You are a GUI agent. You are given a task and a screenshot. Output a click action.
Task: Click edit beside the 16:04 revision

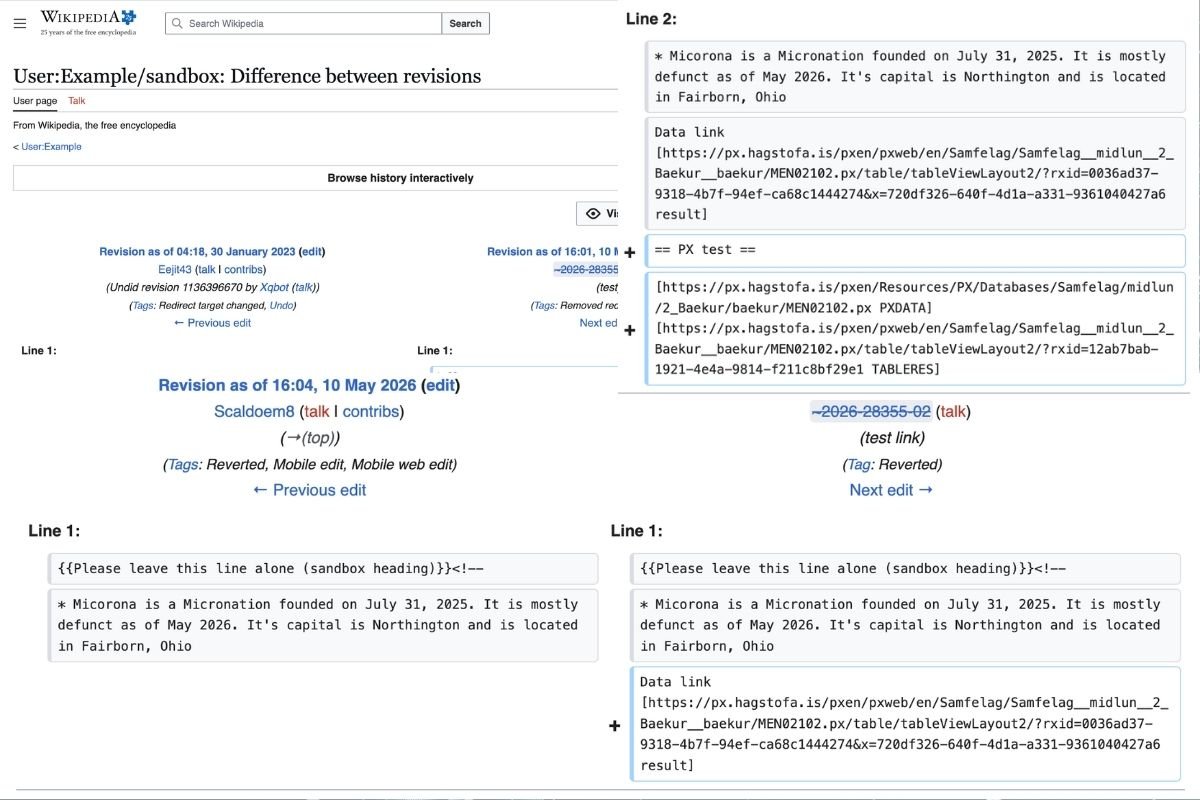pyautogui.click(x=441, y=385)
